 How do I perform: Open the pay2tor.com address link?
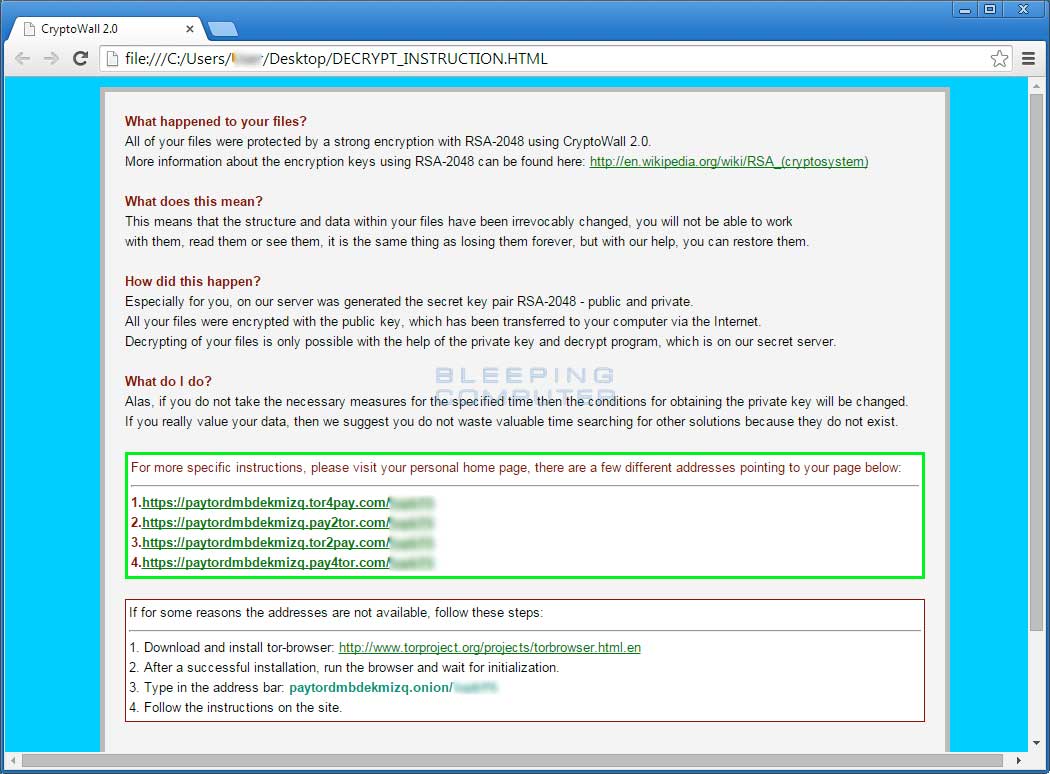point(266,522)
